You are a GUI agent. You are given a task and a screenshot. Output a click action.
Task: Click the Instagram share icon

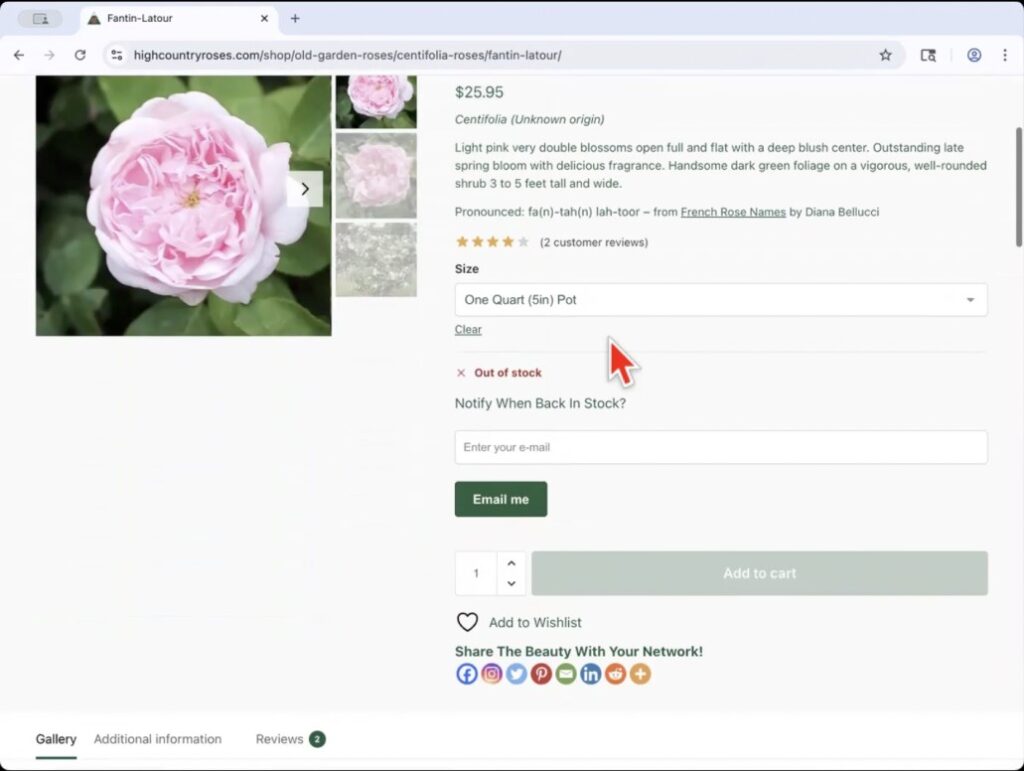(x=492, y=674)
